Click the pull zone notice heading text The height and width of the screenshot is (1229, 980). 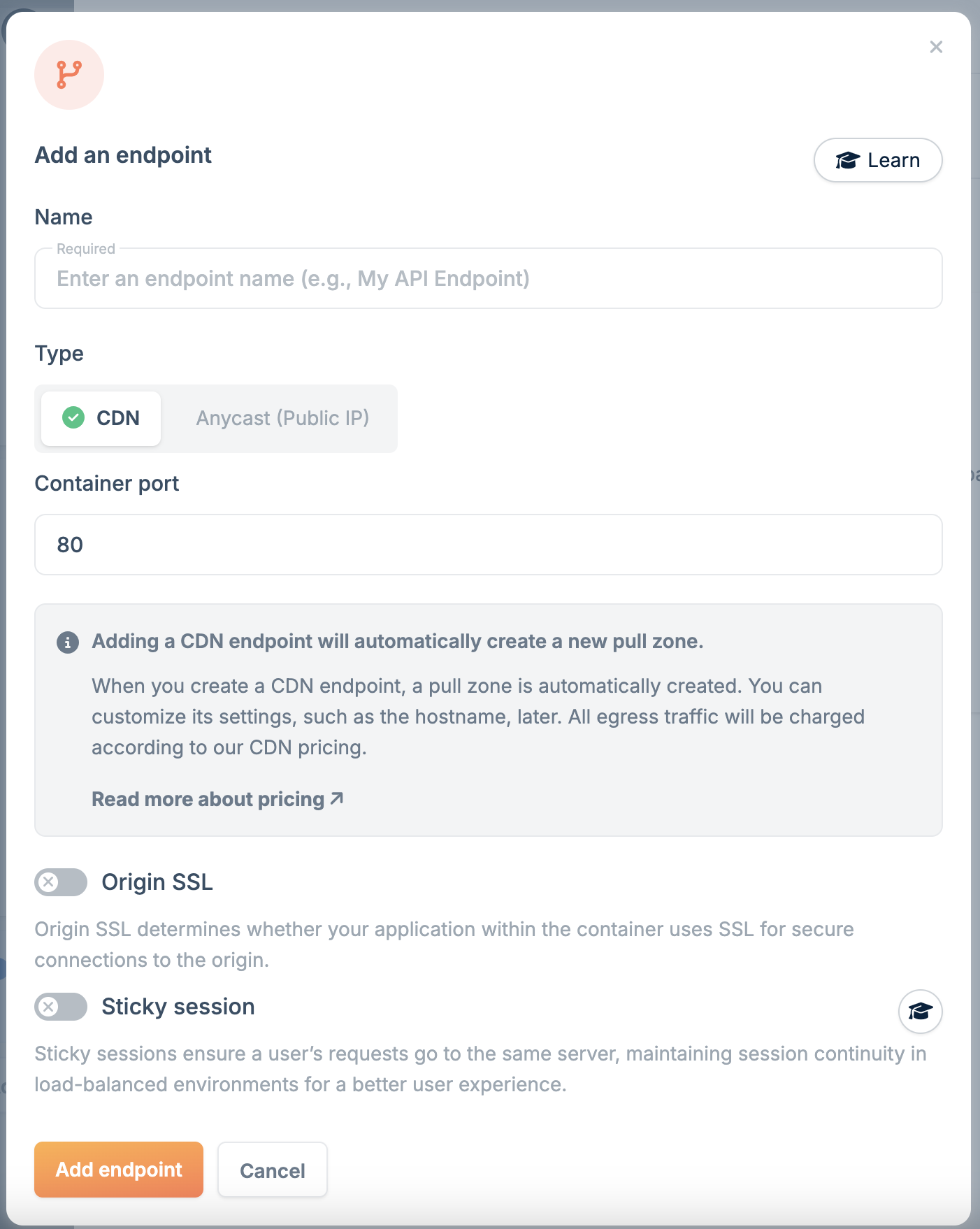397,641
